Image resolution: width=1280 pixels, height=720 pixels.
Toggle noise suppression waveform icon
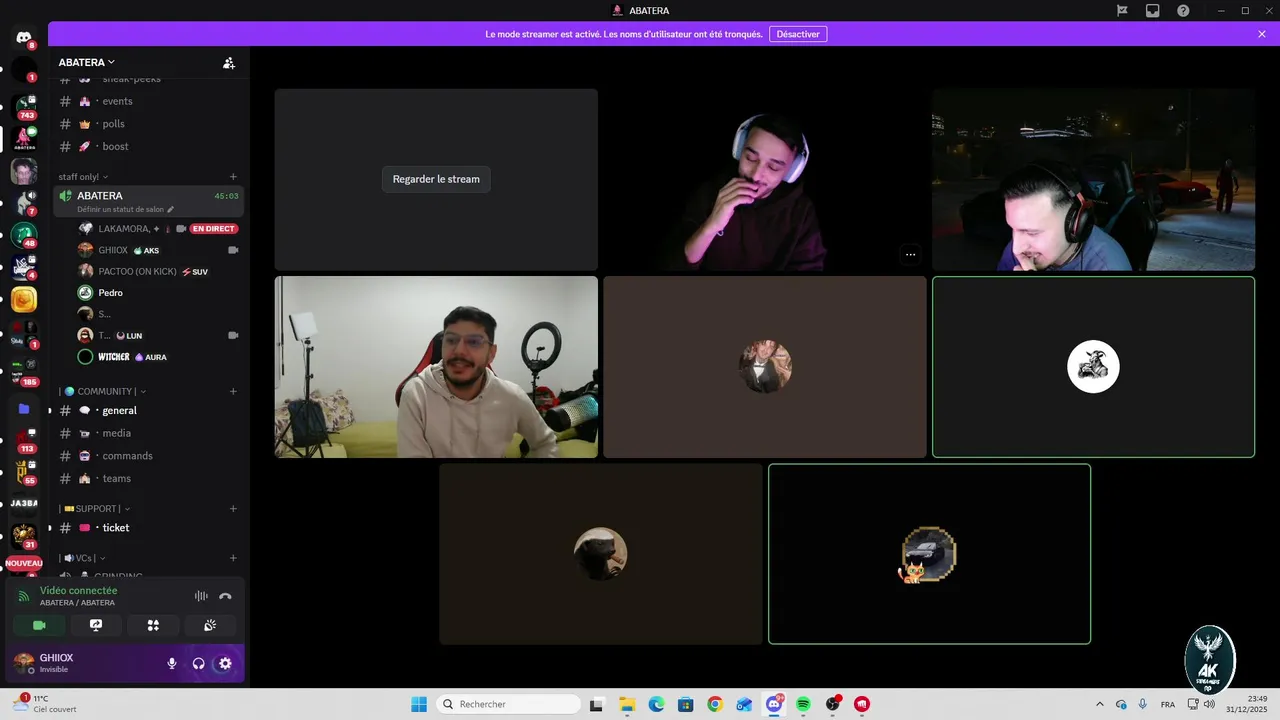[x=201, y=596]
